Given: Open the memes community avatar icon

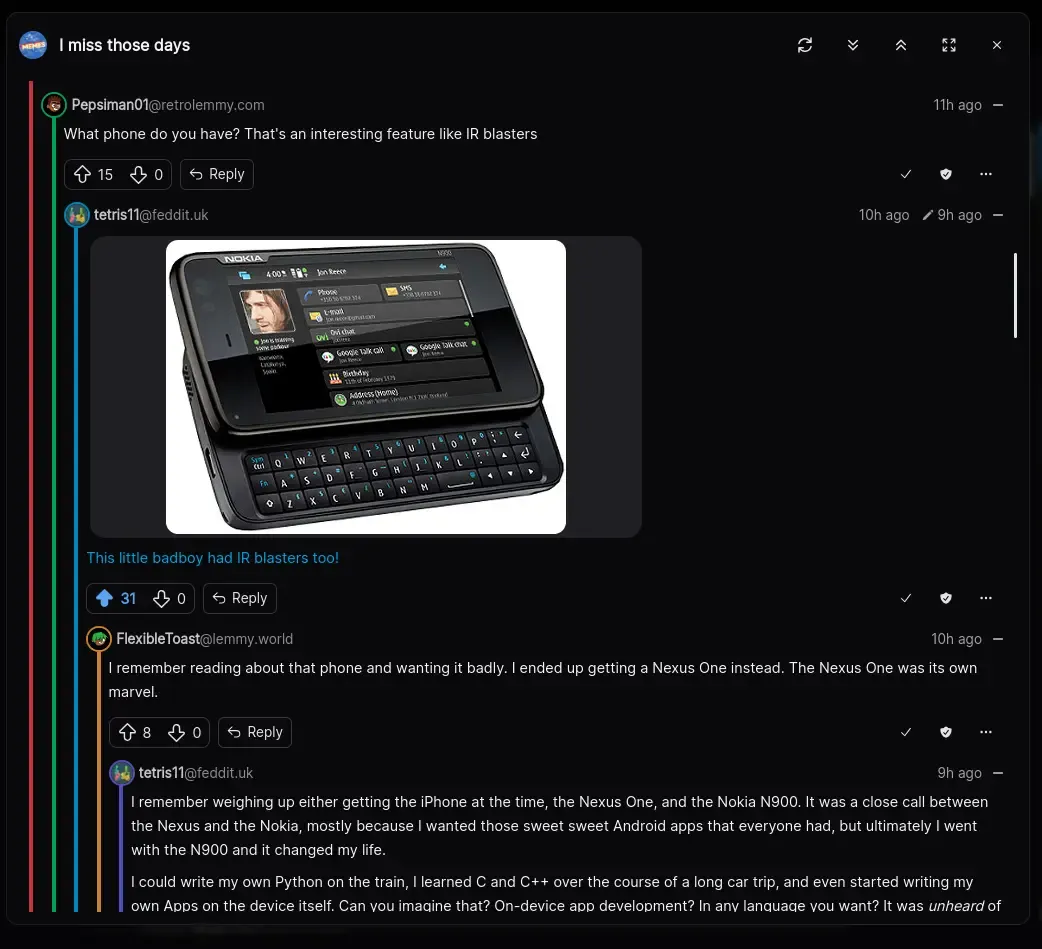Looking at the screenshot, I should coord(33,45).
